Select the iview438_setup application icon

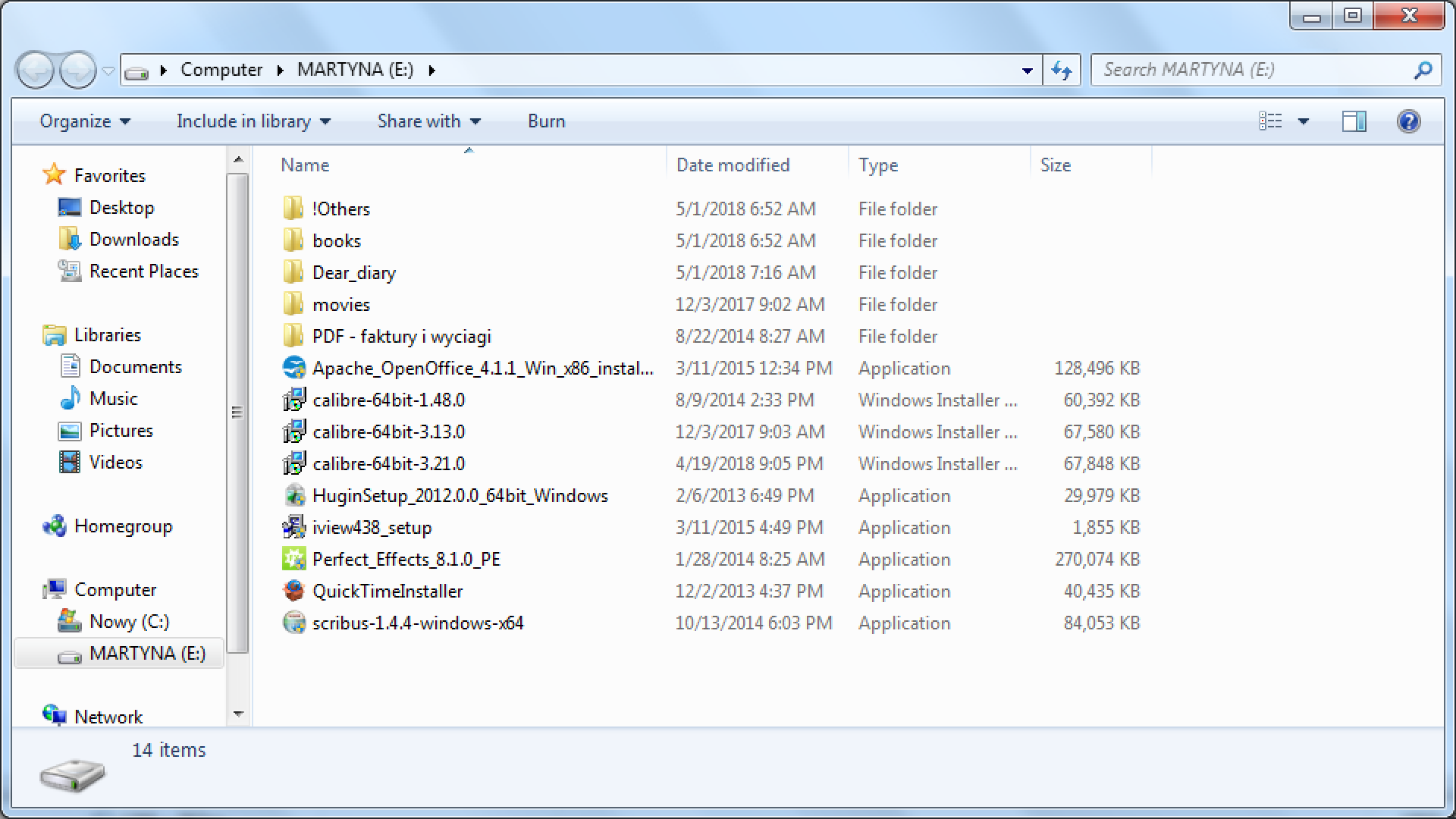tap(293, 527)
